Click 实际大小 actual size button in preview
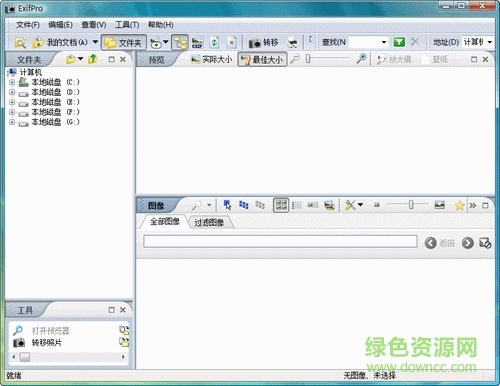The image size is (500, 386). coord(211,59)
